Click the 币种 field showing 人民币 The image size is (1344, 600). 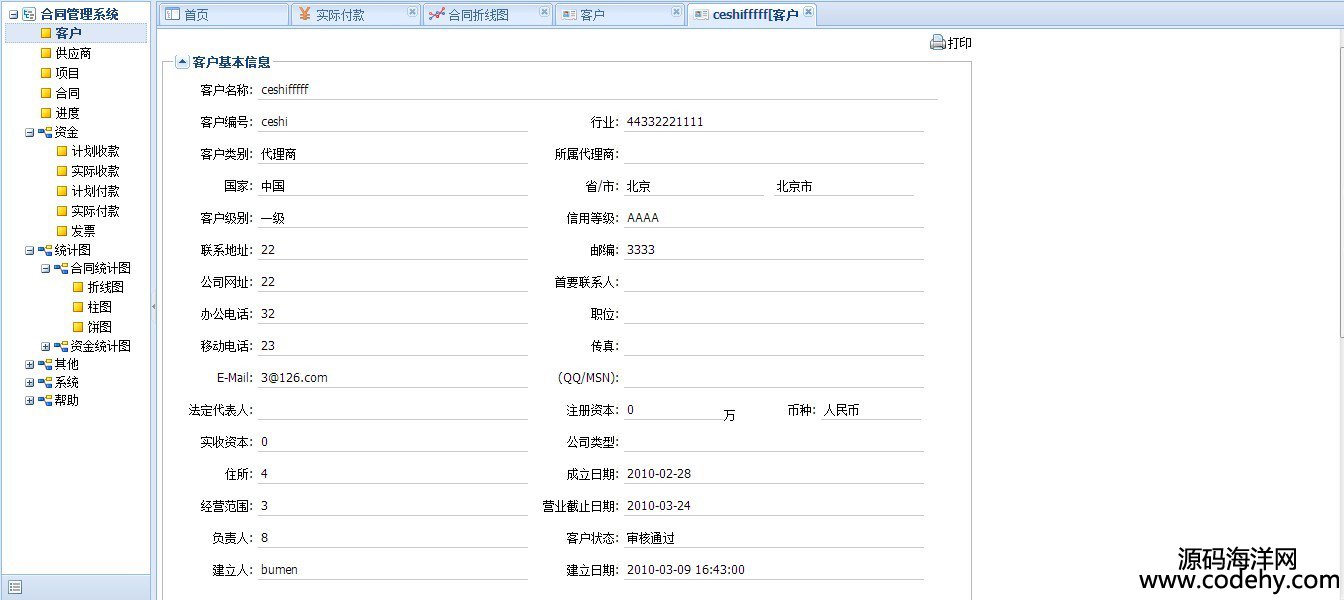[x=871, y=410]
